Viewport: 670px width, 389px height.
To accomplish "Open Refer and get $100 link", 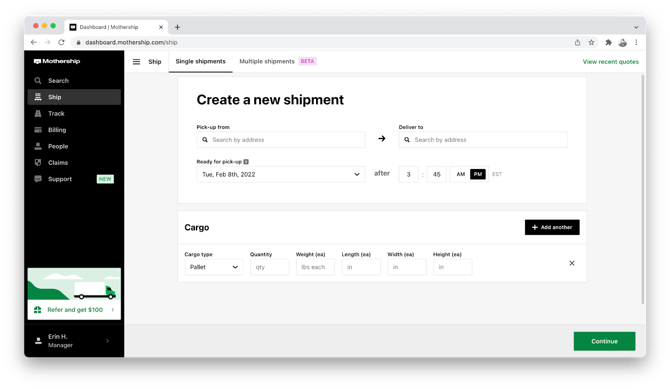I will click(74, 310).
